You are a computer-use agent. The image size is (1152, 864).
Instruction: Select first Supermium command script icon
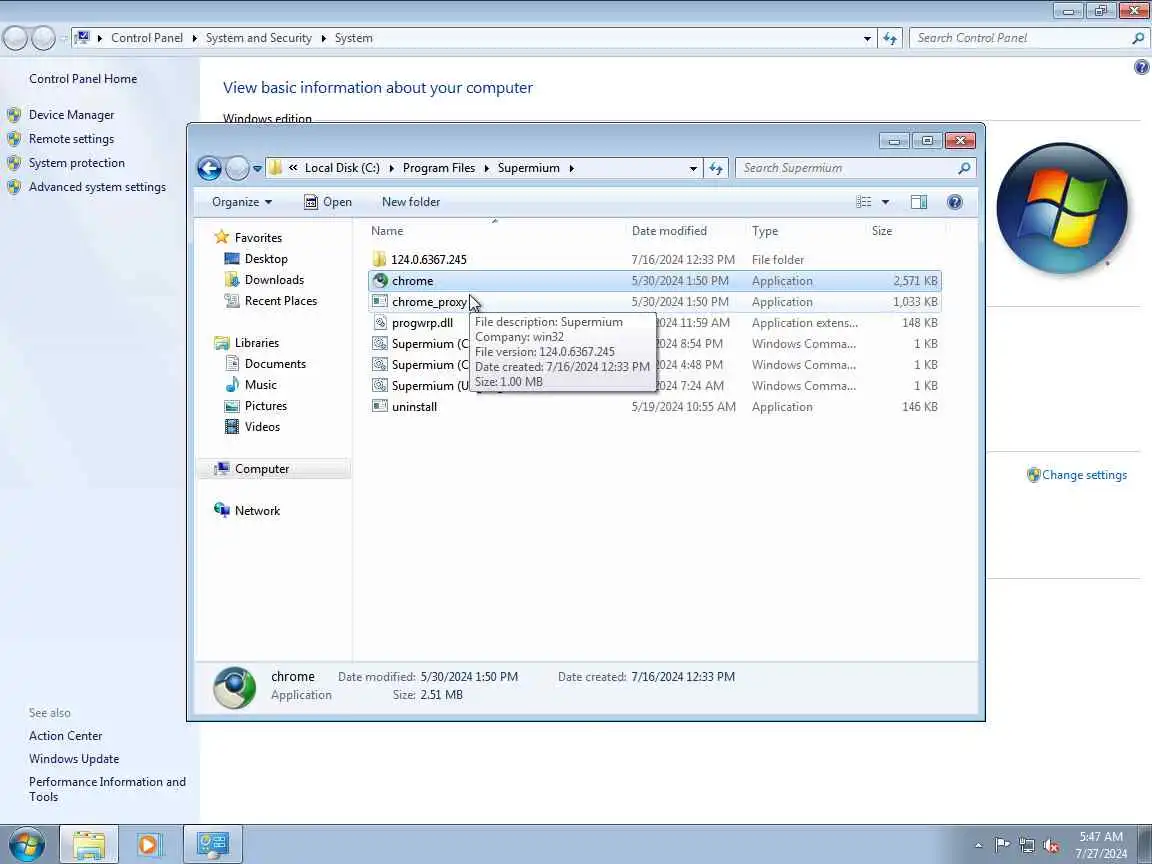point(380,343)
